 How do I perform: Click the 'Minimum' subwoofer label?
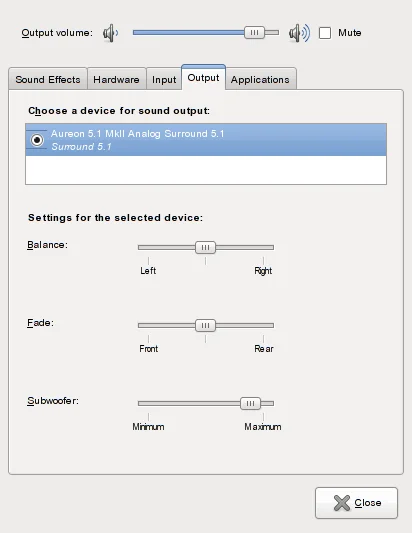(148, 427)
